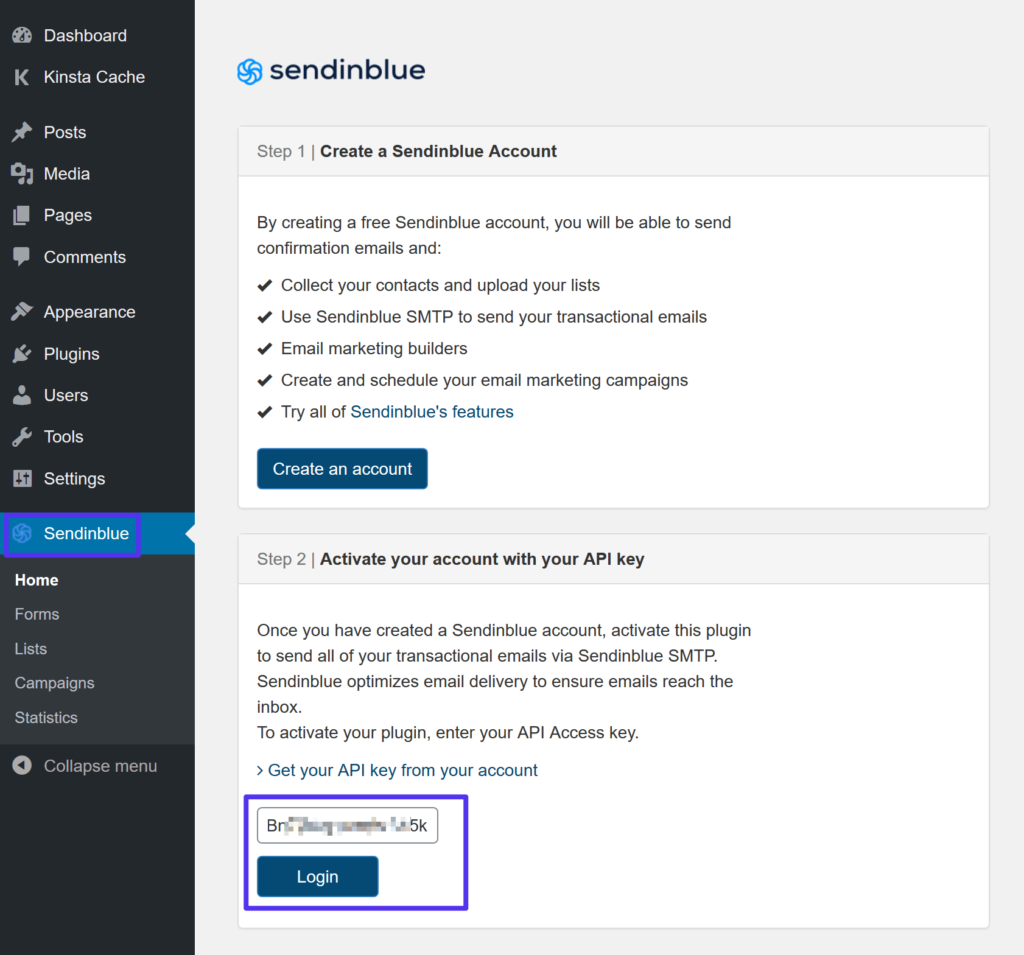Viewport: 1024px width, 955px height.
Task: Select the Posts pin icon
Action: pos(22,131)
